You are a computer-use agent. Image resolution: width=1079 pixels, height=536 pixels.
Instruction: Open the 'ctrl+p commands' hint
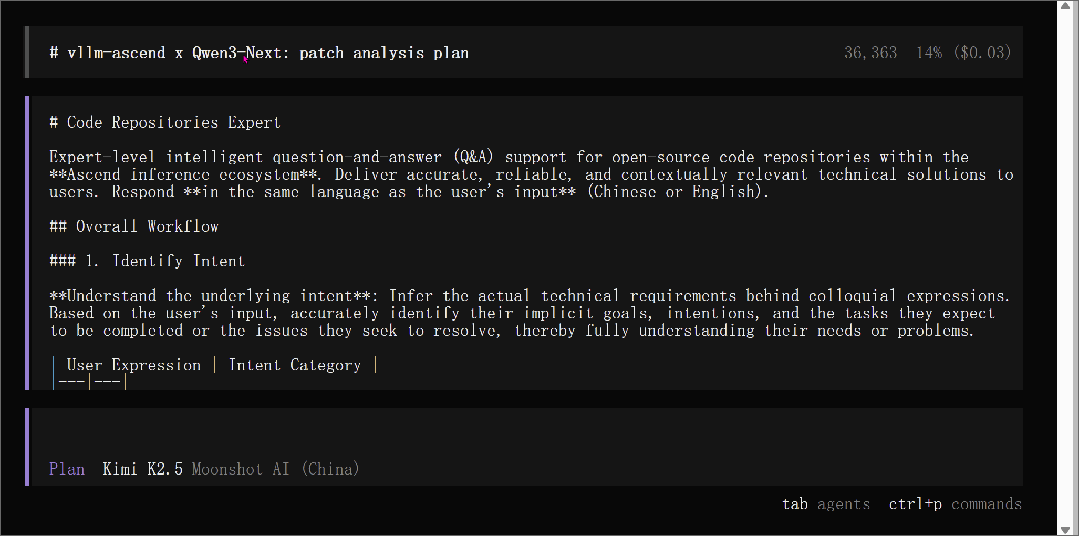tap(955, 504)
